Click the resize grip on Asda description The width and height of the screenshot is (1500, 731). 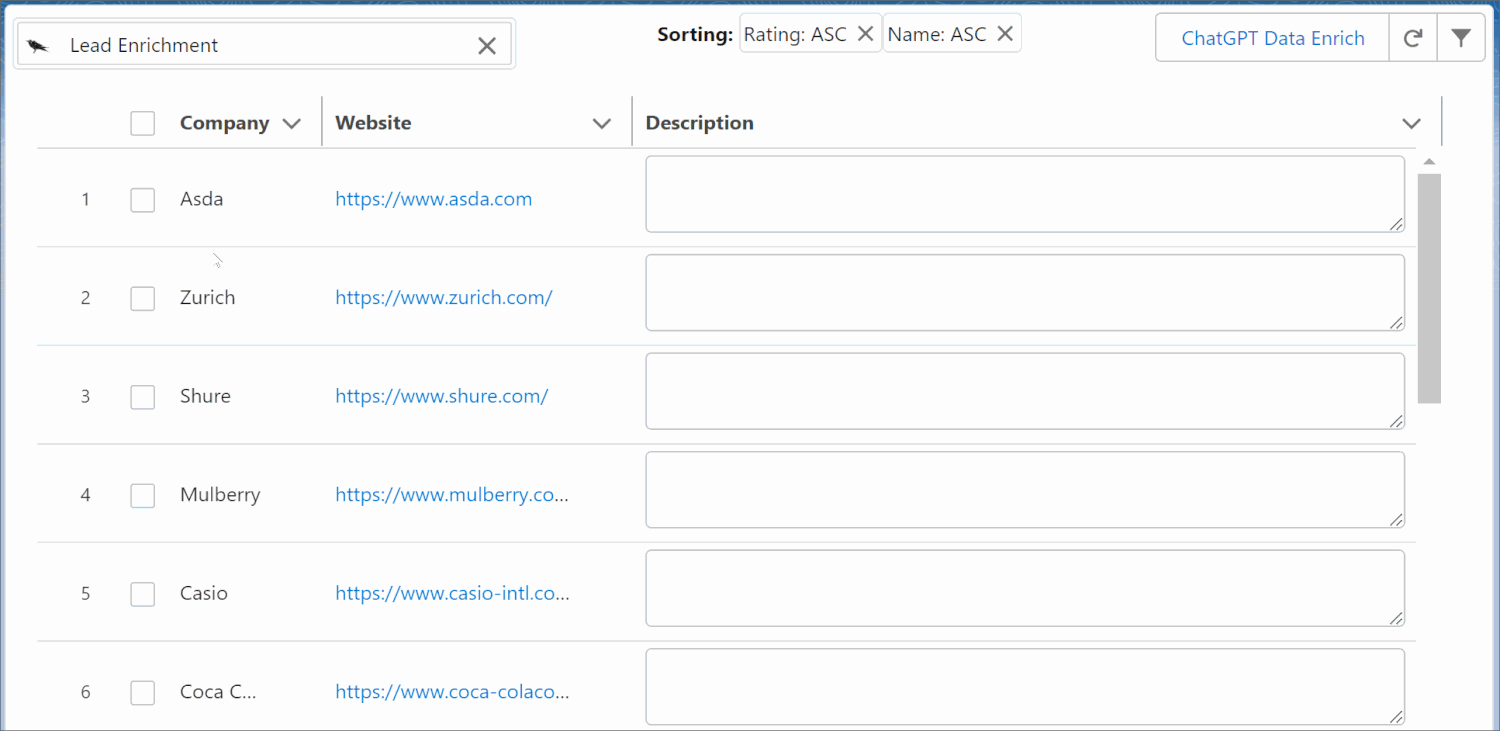point(1397,224)
